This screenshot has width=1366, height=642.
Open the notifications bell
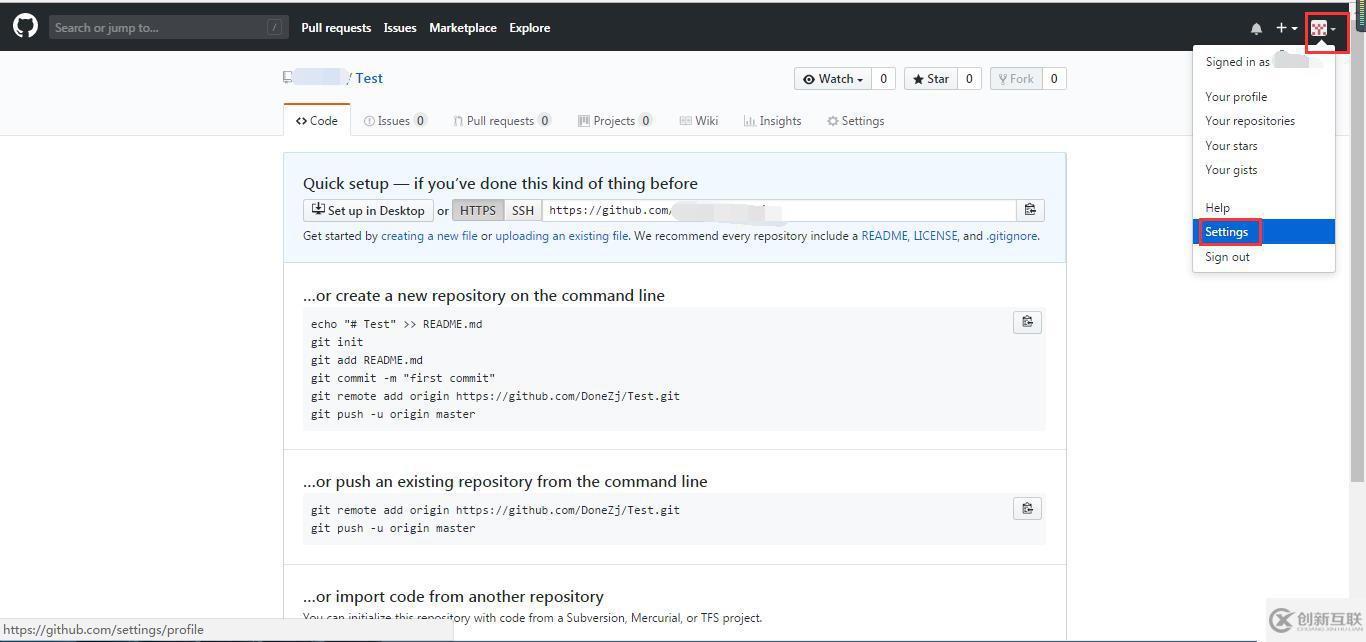[x=1256, y=28]
